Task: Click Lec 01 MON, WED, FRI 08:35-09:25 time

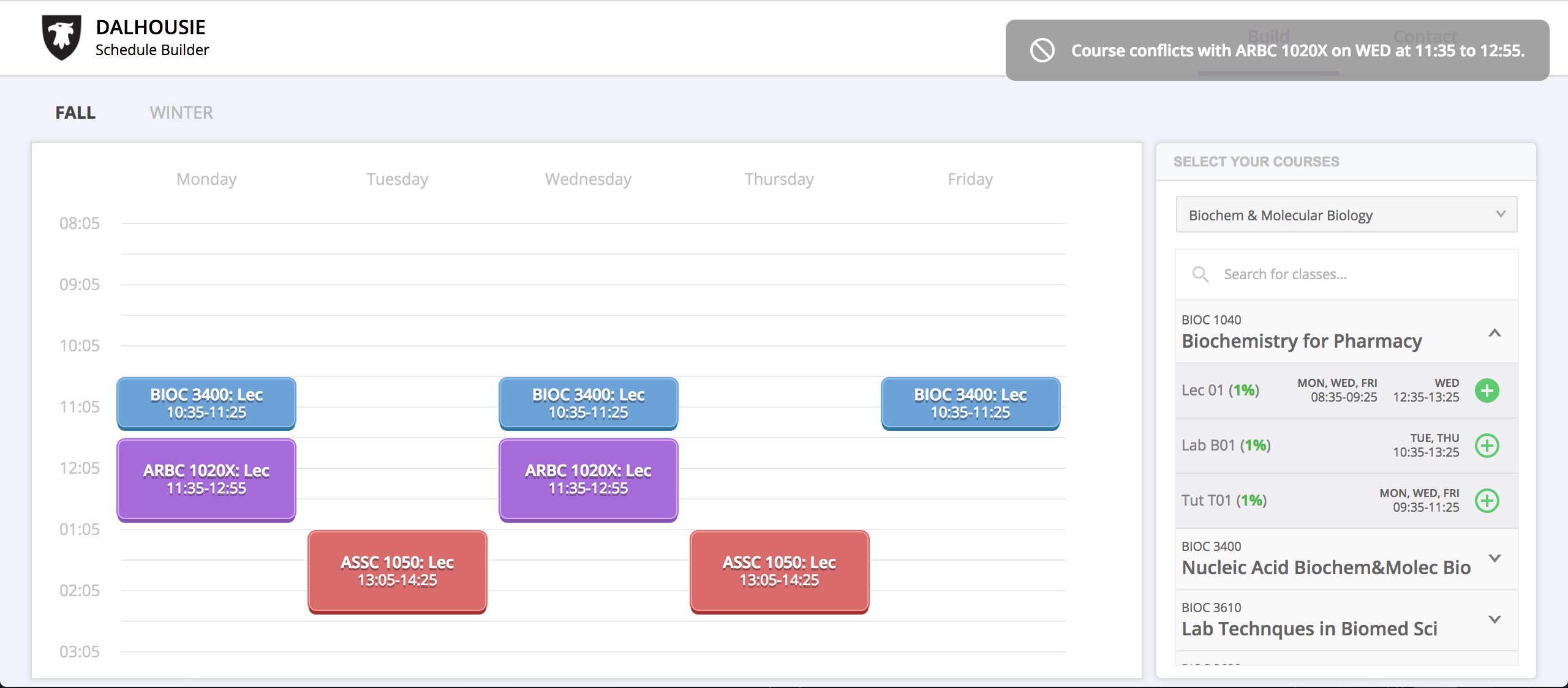Action: [x=1337, y=391]
